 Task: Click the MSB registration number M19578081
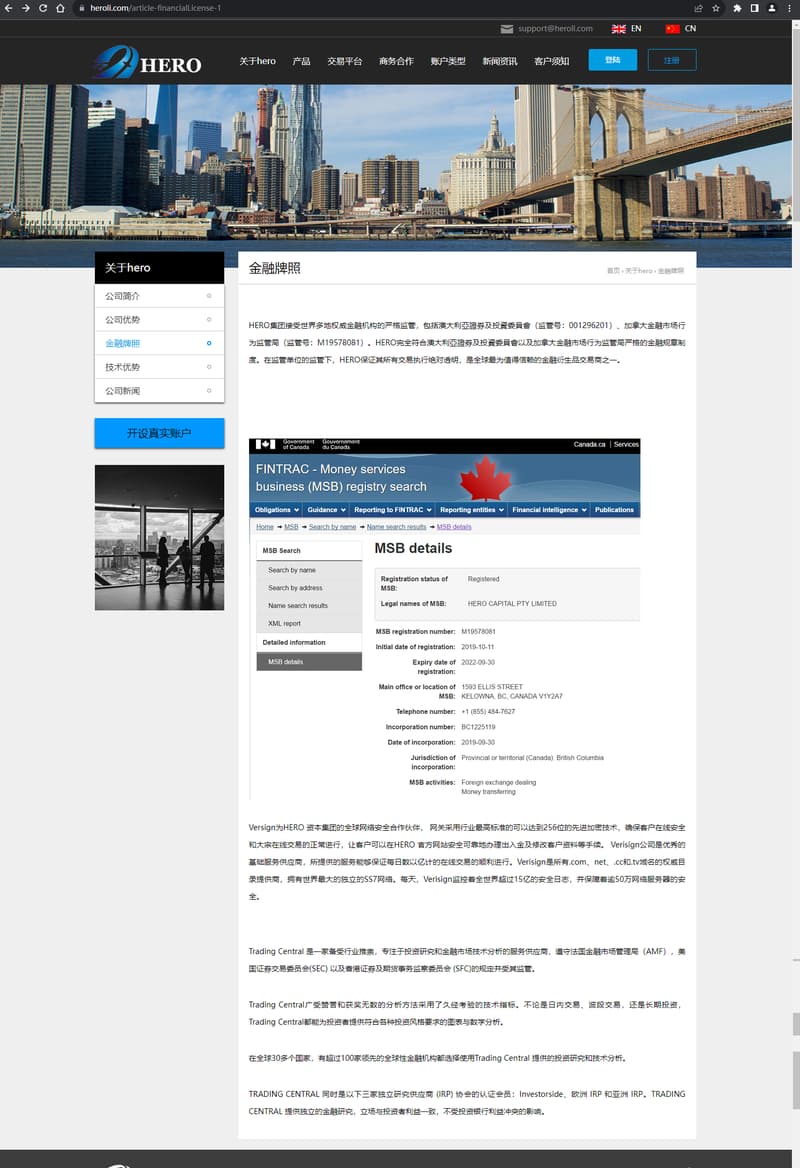(x=478, y=632)
